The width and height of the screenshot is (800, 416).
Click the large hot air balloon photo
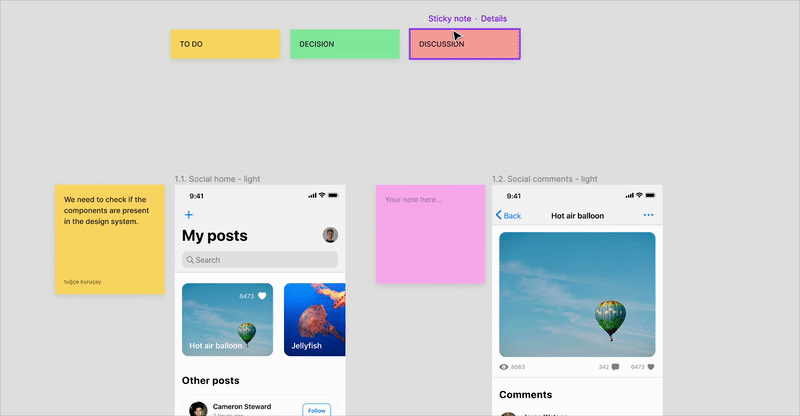pyautogui.click(x=577, y=295)
